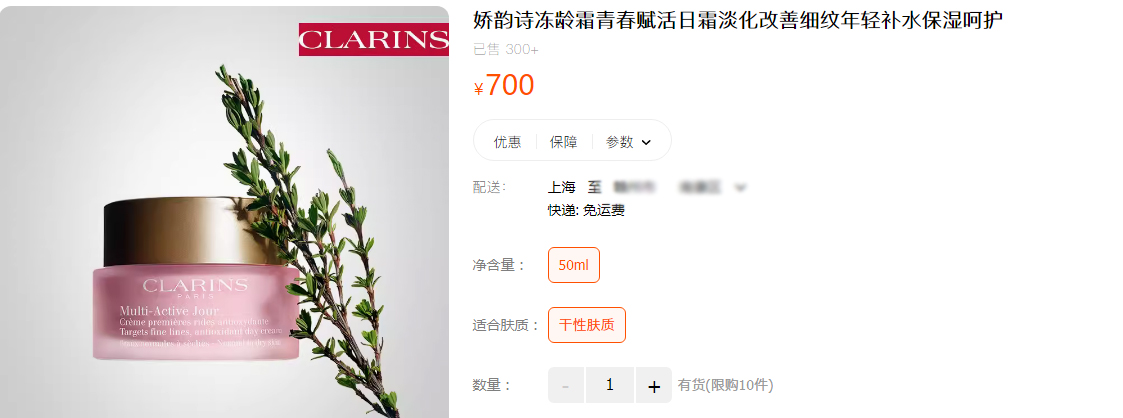Open the 优惠 section
The height and width of the screenshot is (418, 1123).
tap(507, 142)
